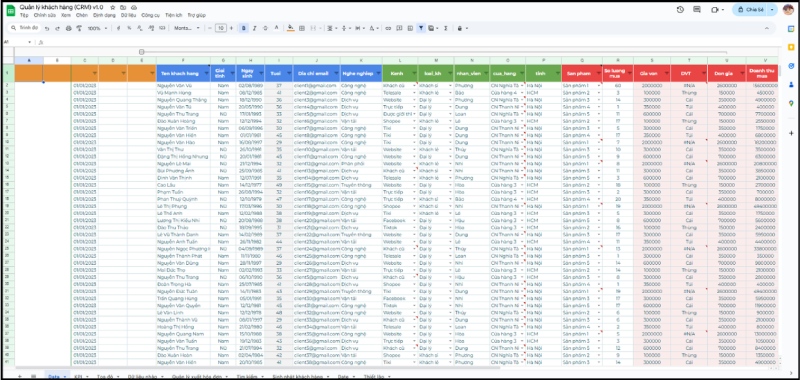Decrease font size with minus button
Image resolution: width=800 pixels, height=380 pixels.
tap(210, 29)
